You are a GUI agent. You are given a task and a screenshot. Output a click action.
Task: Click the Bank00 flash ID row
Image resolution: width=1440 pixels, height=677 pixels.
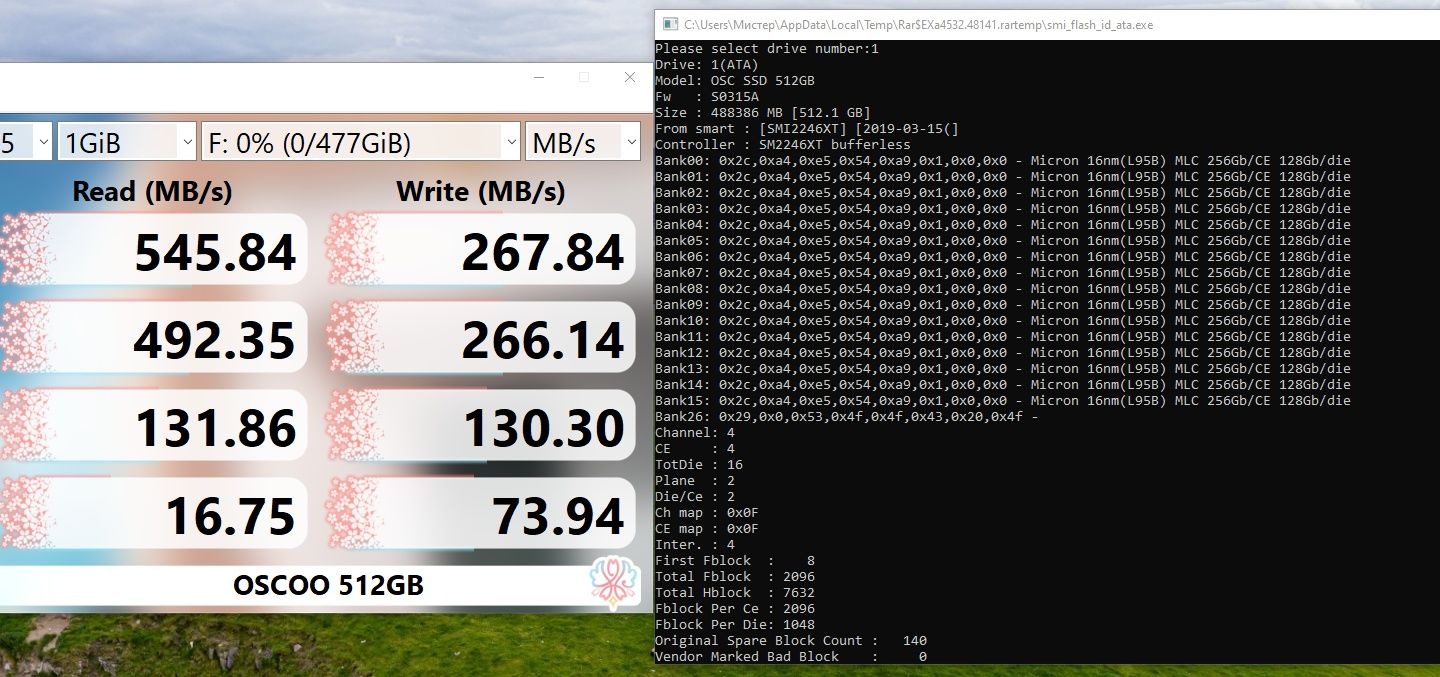pyautogui.click(x=1003, y=160)
